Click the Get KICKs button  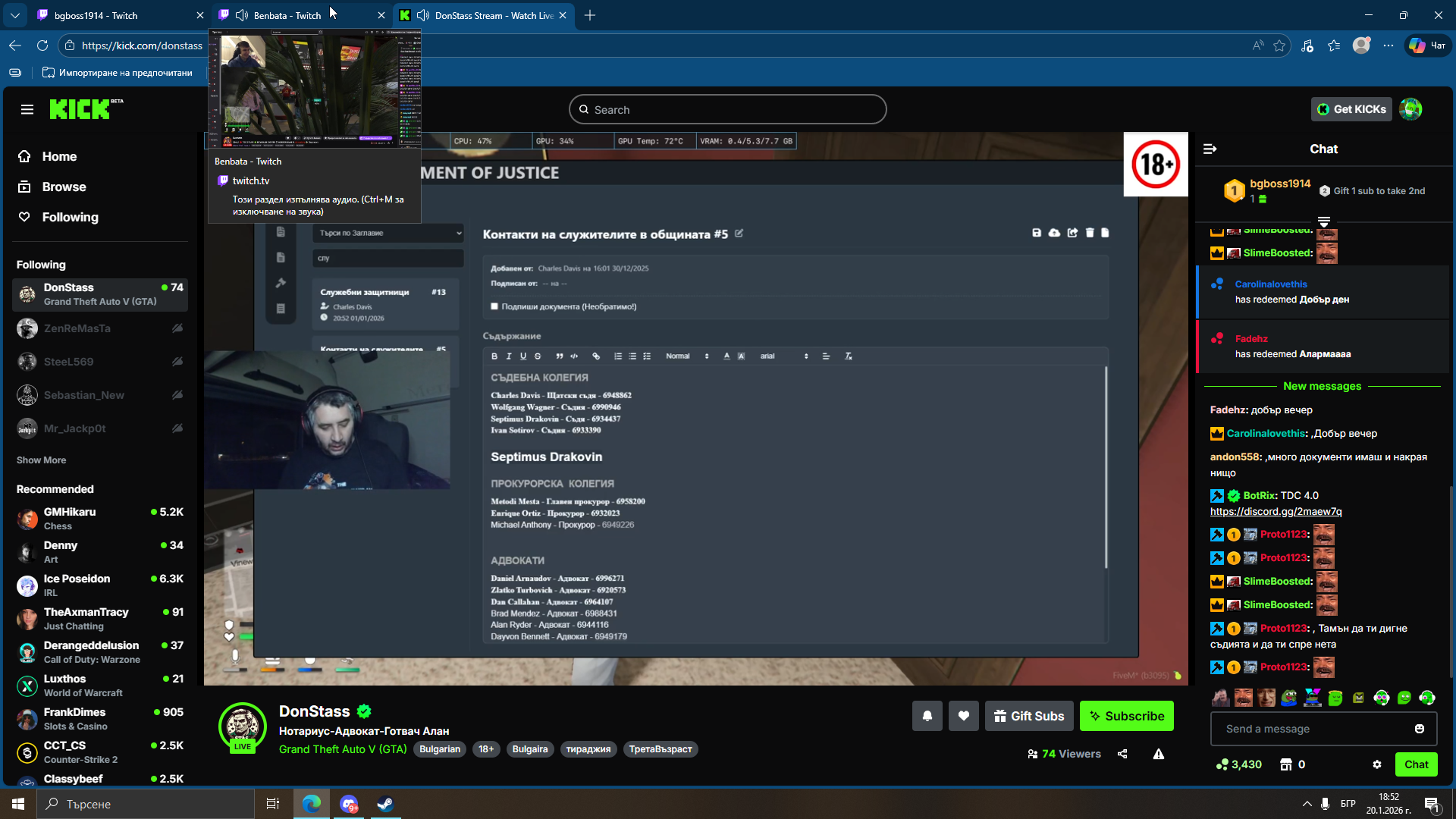click(1351, 109)
